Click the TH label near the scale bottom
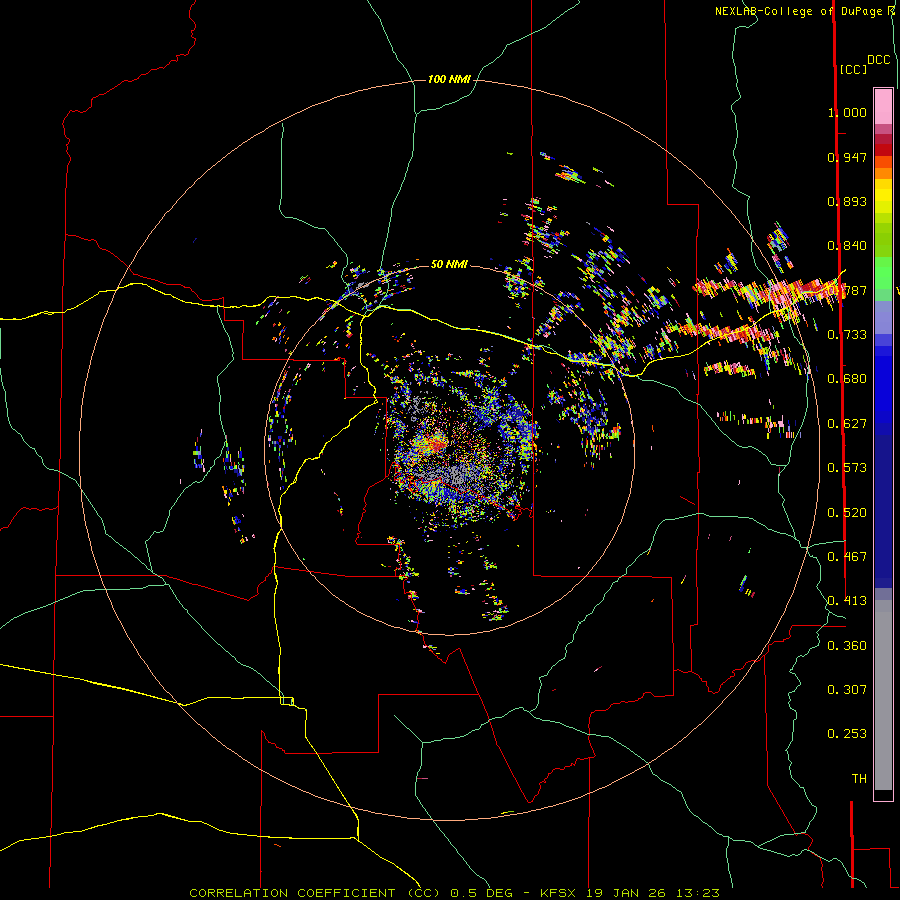 859,779
